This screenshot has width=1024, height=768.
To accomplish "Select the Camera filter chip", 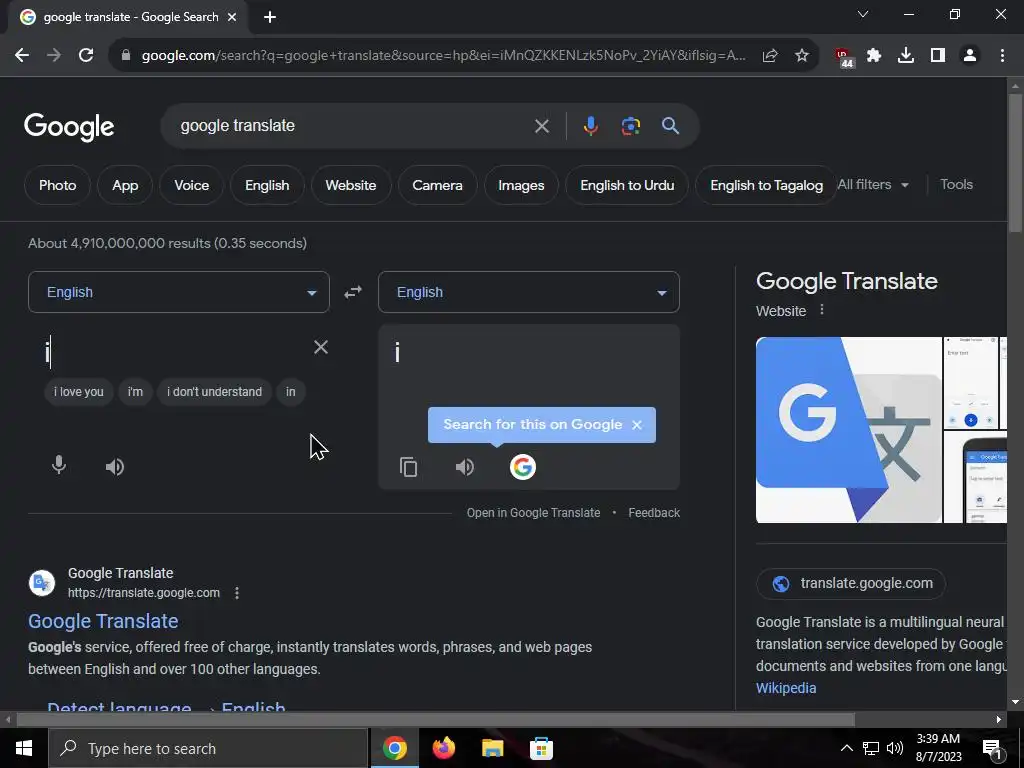I will tap(438, 185).
